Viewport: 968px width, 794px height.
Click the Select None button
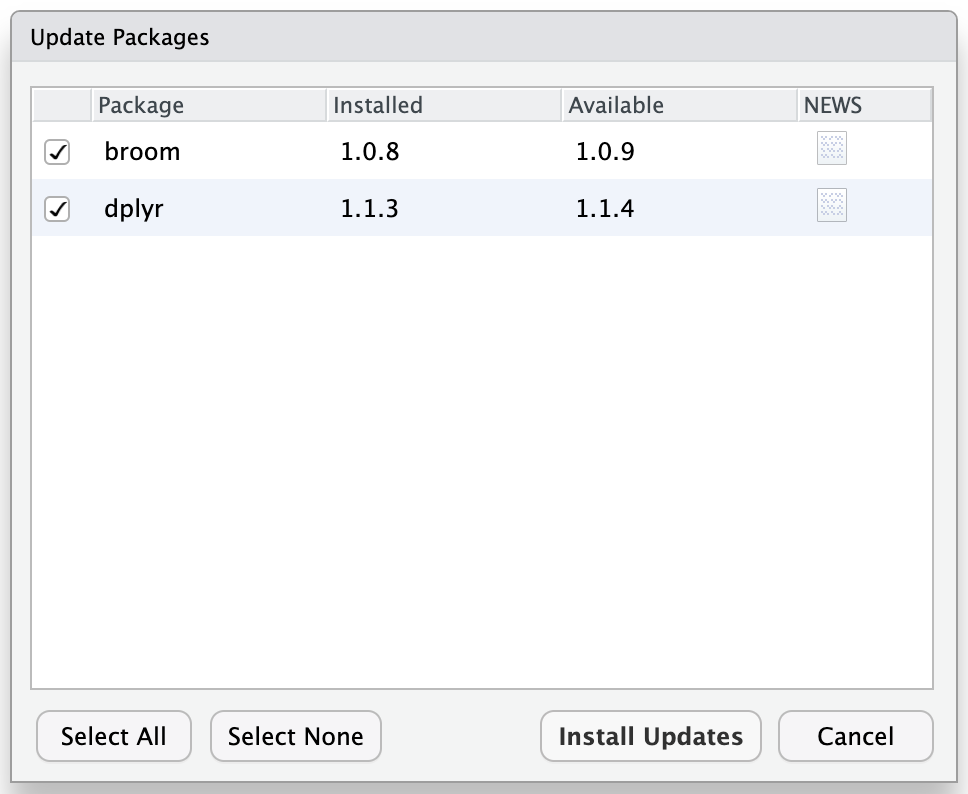pyautogui.click(x=296, y=736)
